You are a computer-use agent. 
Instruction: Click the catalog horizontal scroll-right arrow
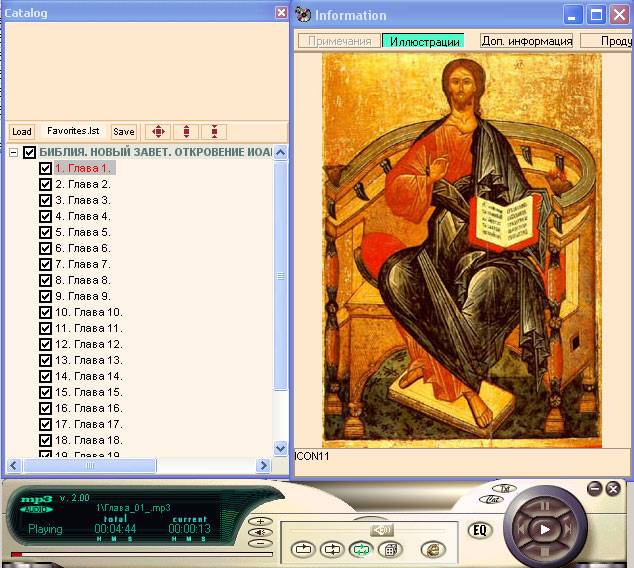pos(263,465)
